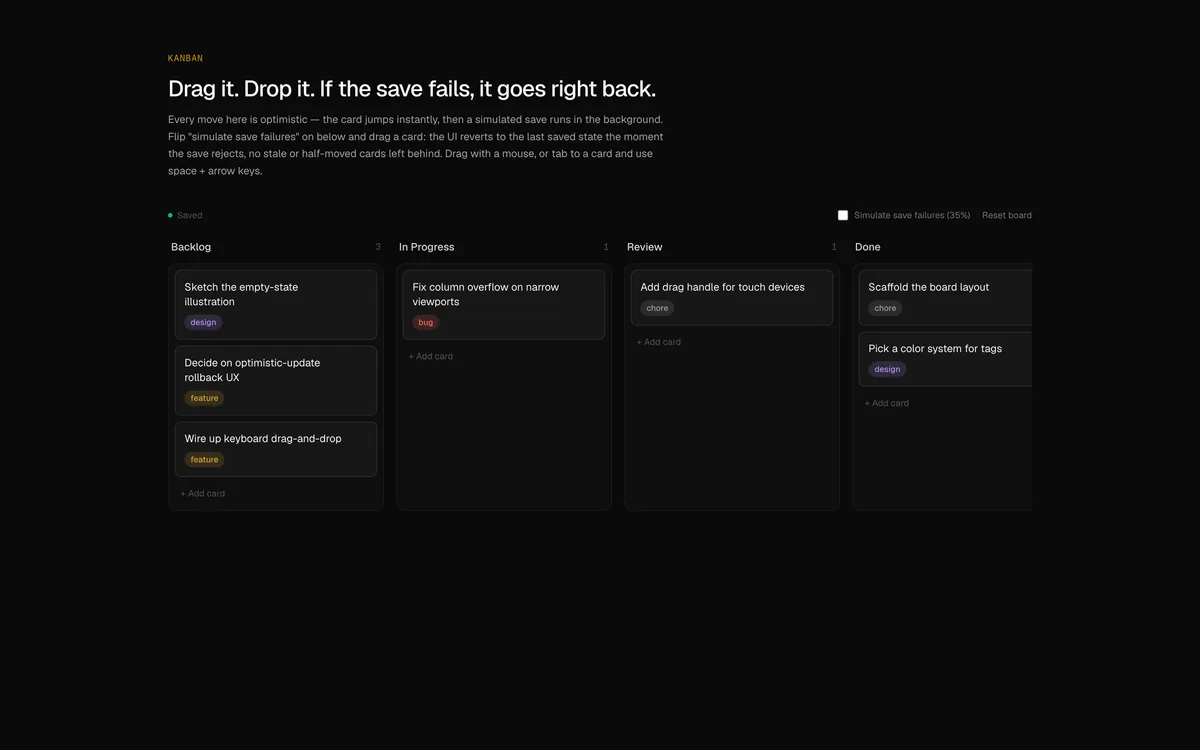
Task: Click the Backlog card count 3
Action: (378, 247)
